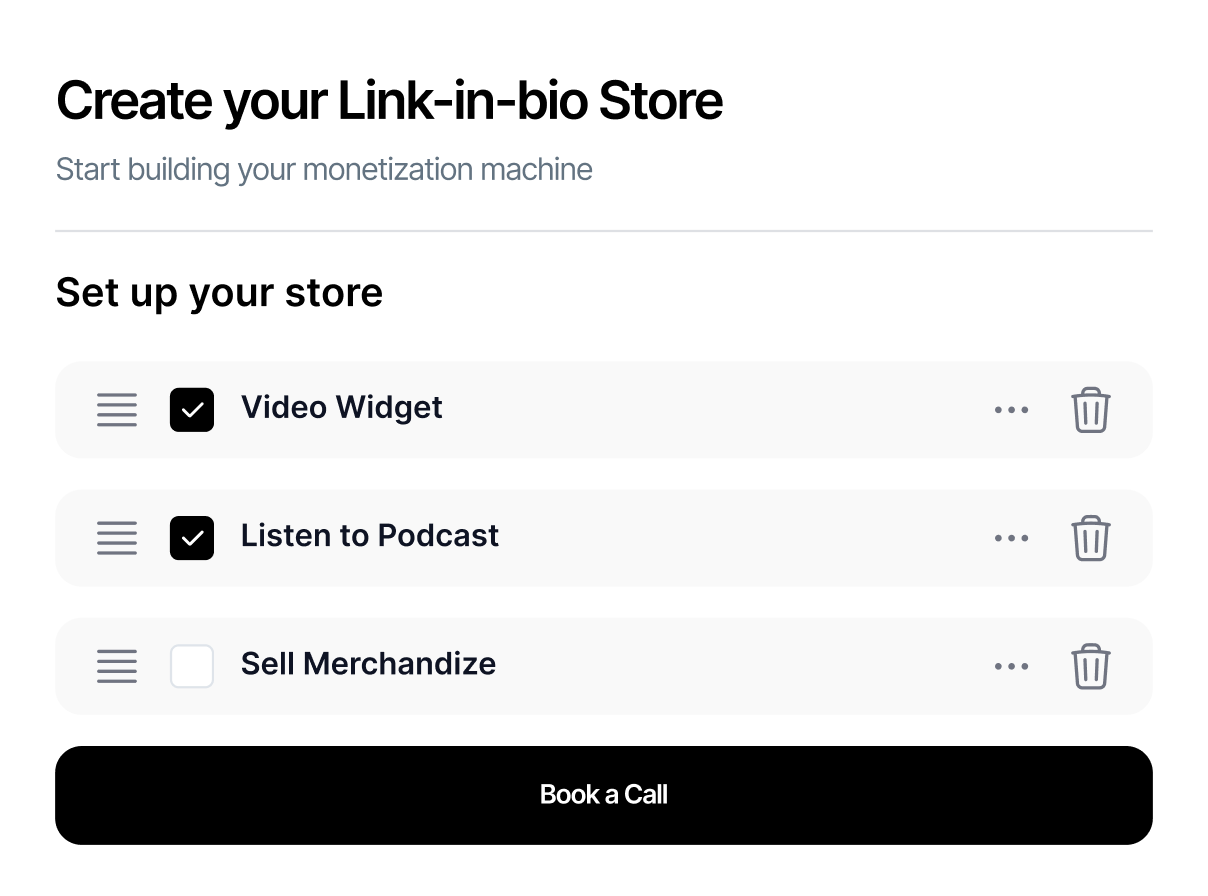Image resolution: width=1208 pixels, height=896 pixels.
Task: Click the drag handle next to Listen to Podcast
Action: (x=117, y=538)
